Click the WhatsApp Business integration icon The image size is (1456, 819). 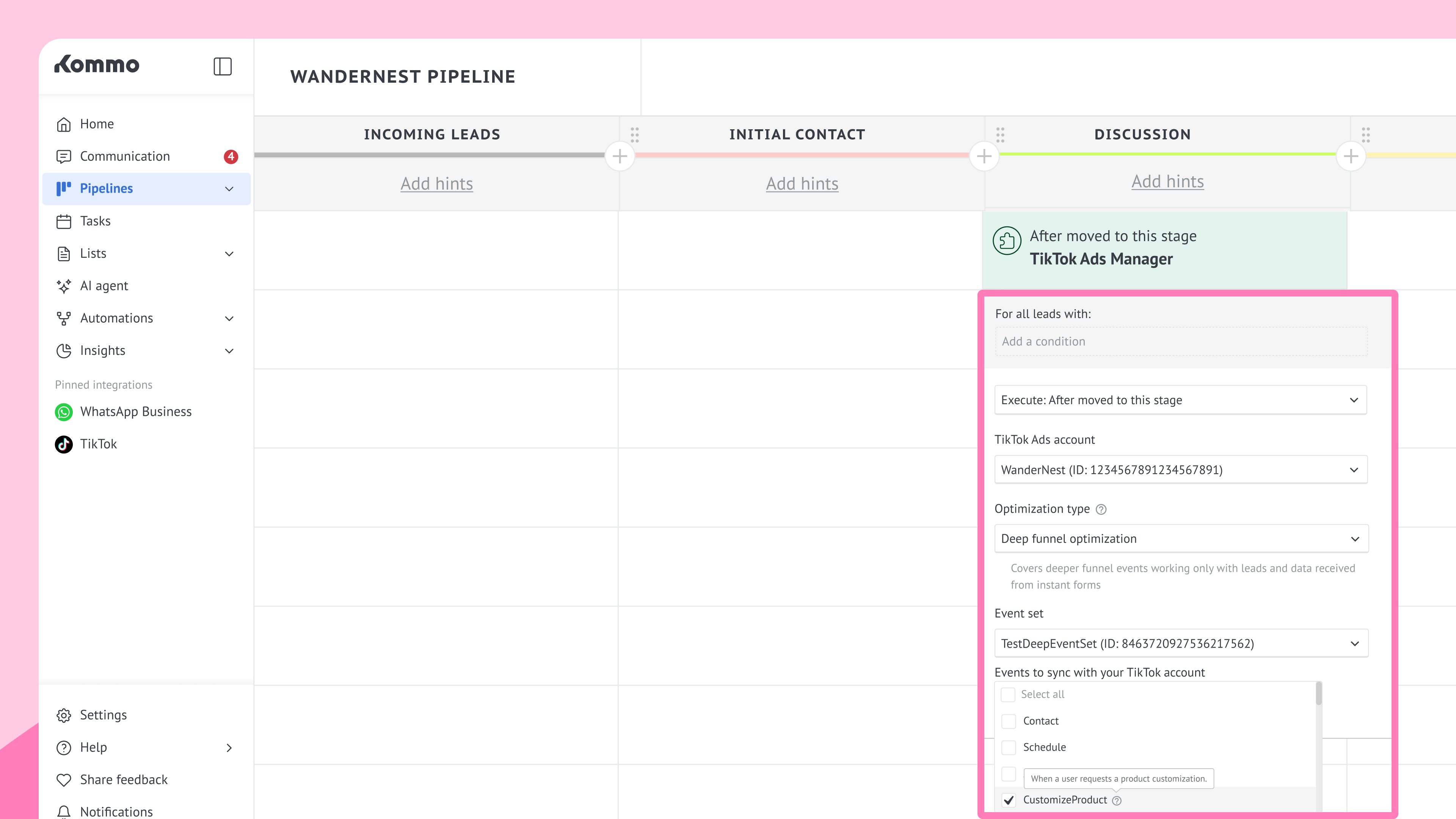point(64,412)
